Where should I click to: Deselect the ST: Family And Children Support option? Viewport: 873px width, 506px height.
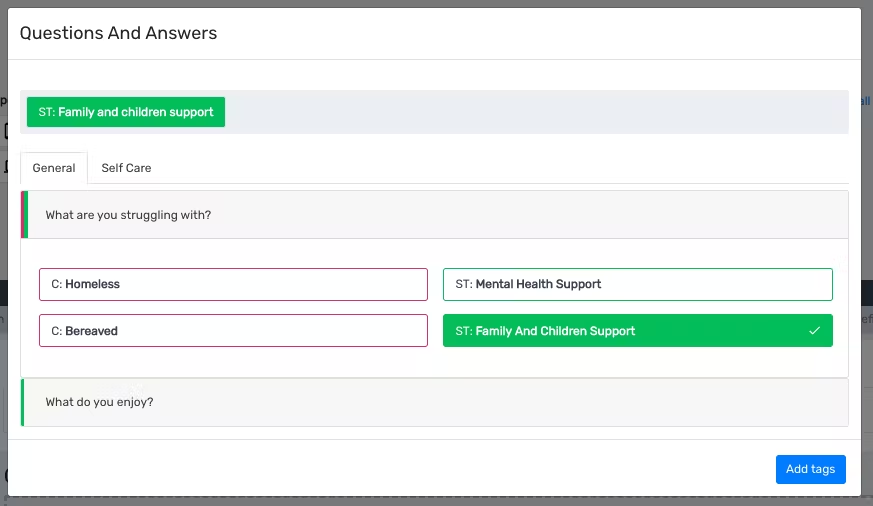[637, 331]
